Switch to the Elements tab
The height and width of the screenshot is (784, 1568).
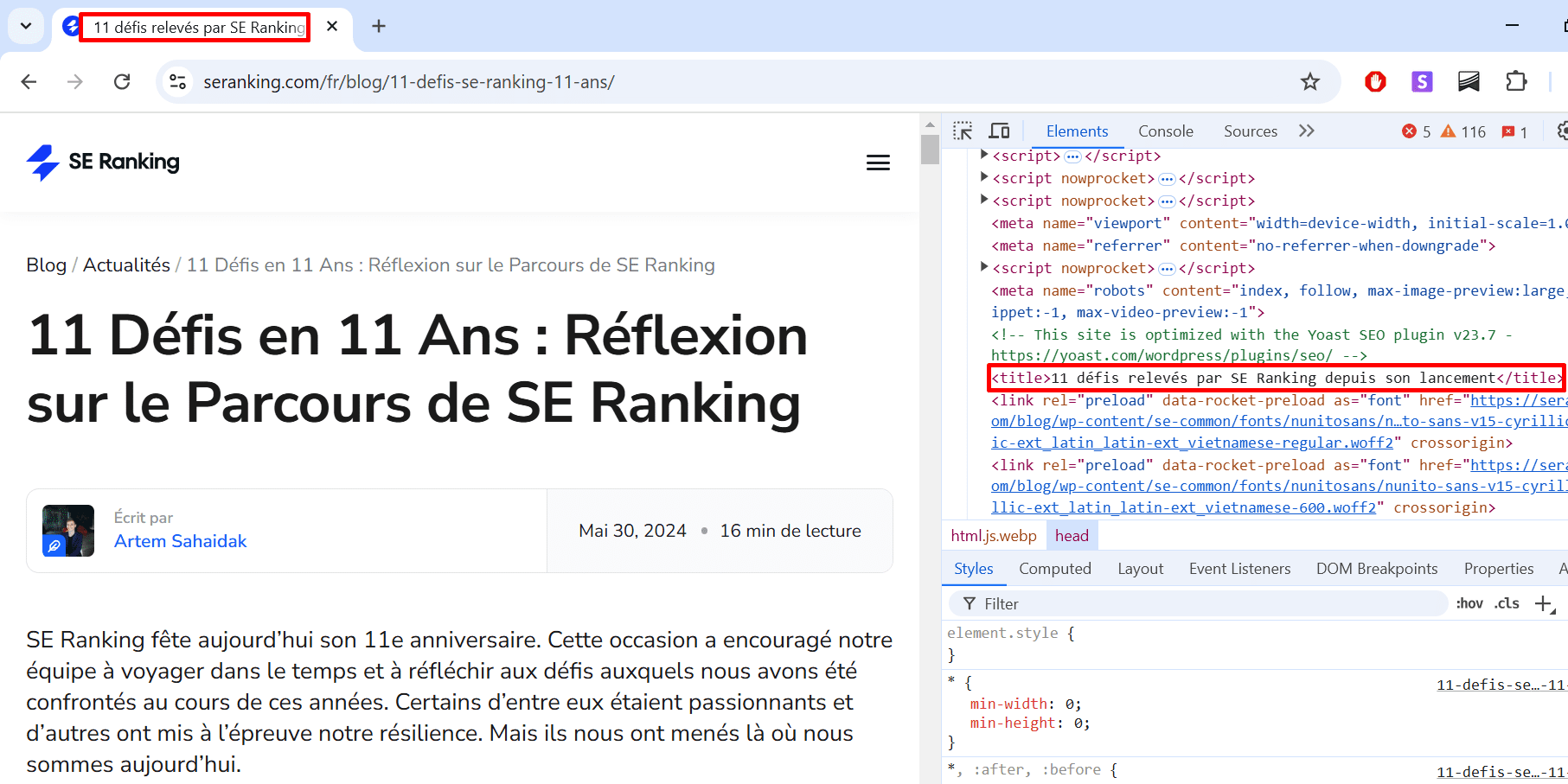[x=1077, y=131]
